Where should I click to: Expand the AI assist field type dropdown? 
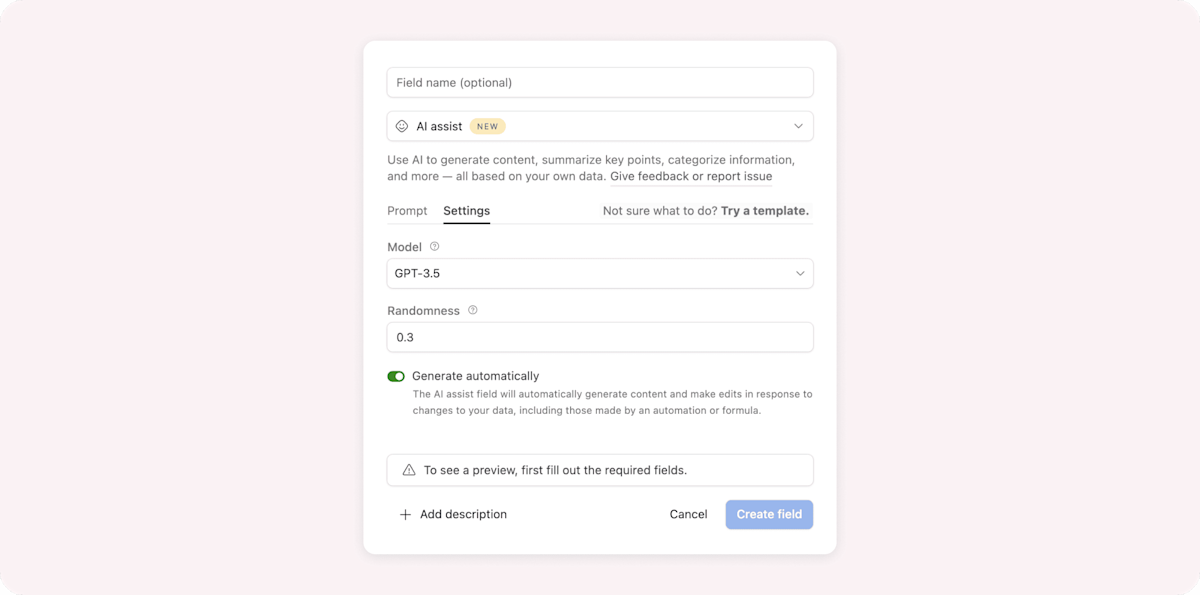click(x=600, y=126)
